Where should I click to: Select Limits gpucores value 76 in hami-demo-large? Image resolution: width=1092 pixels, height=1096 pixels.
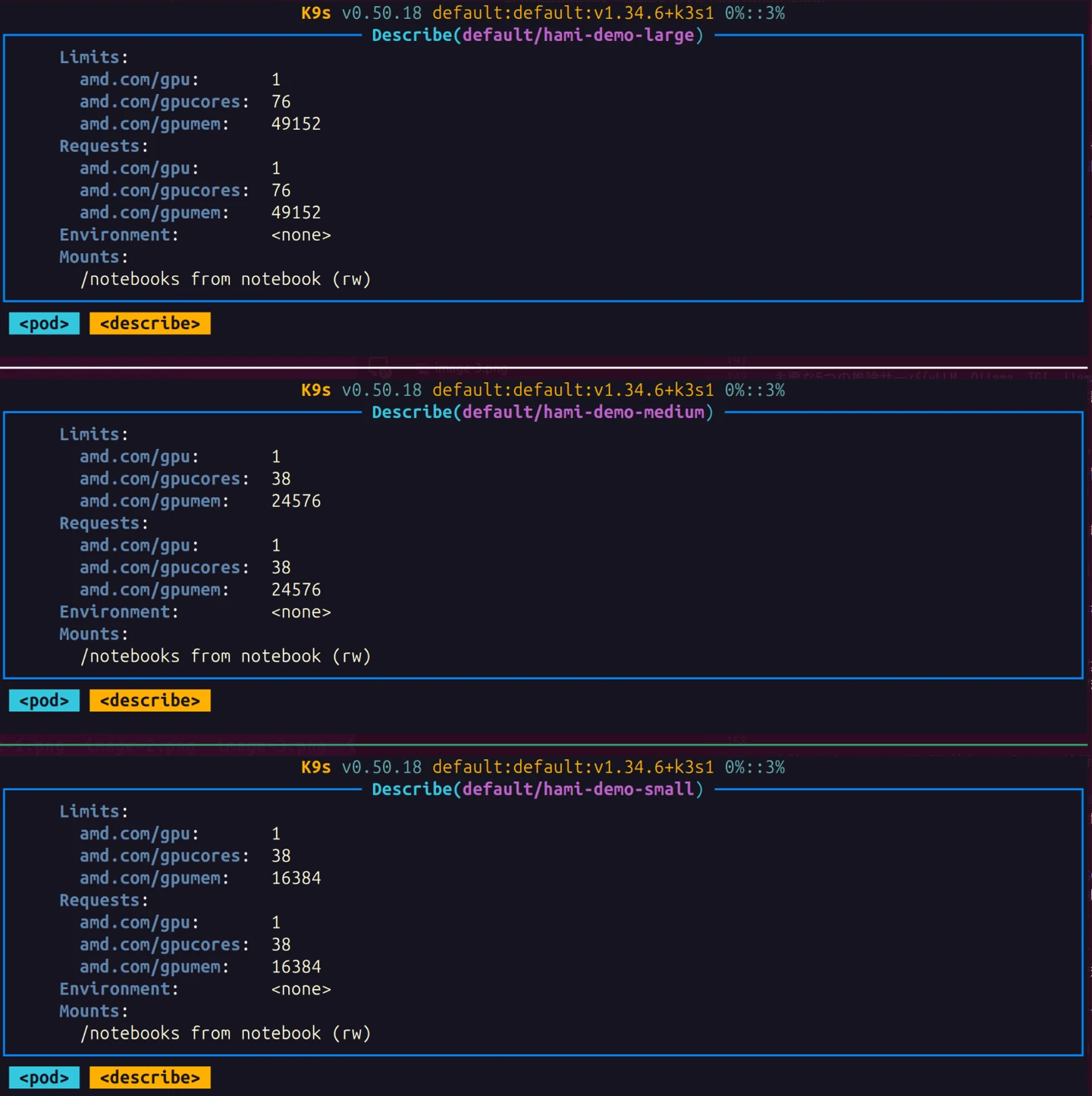(x=281, y=102)
